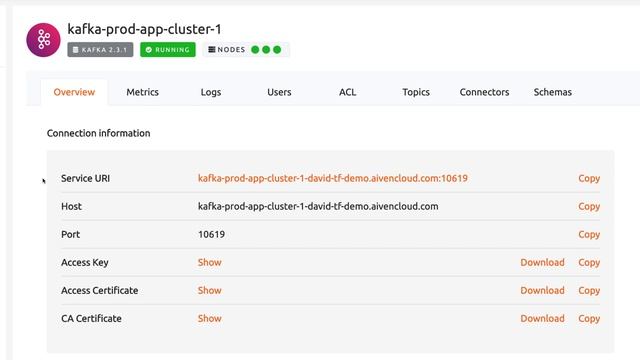Viewport: 640px width, 360px height.
Task: Copy the Access Certificate
Action: click(589, 291)
